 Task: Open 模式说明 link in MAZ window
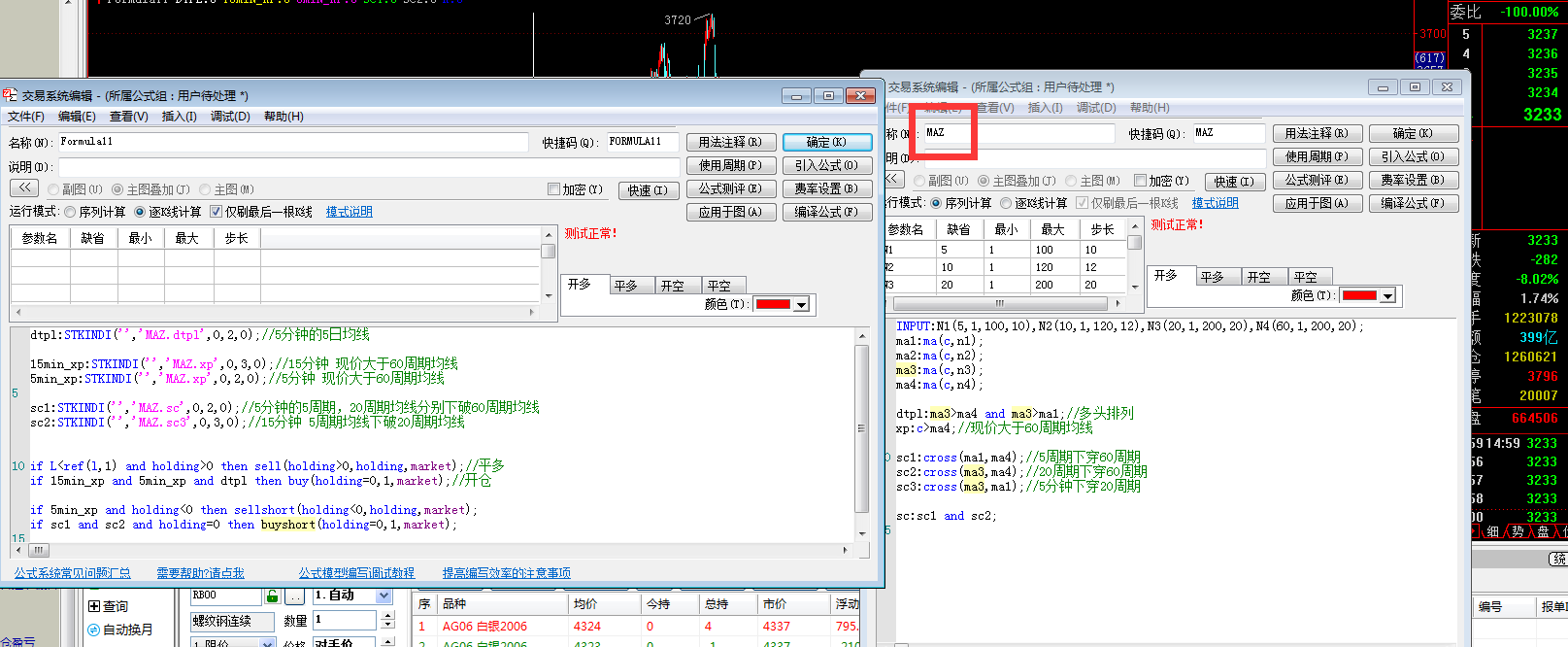(x=1216, y=203)
